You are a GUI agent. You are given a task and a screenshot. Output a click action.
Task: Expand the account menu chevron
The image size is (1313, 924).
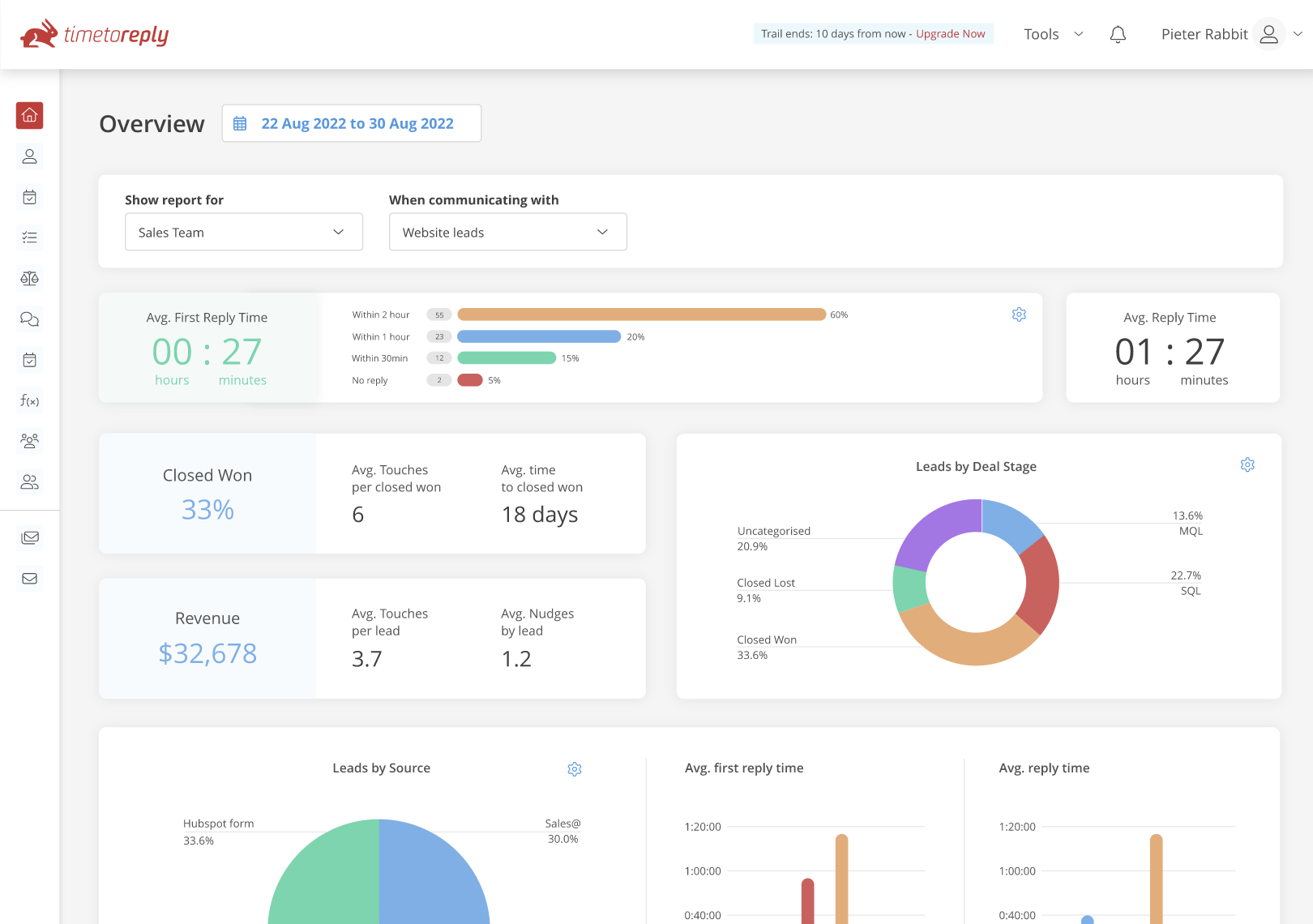pos(1298,34)
